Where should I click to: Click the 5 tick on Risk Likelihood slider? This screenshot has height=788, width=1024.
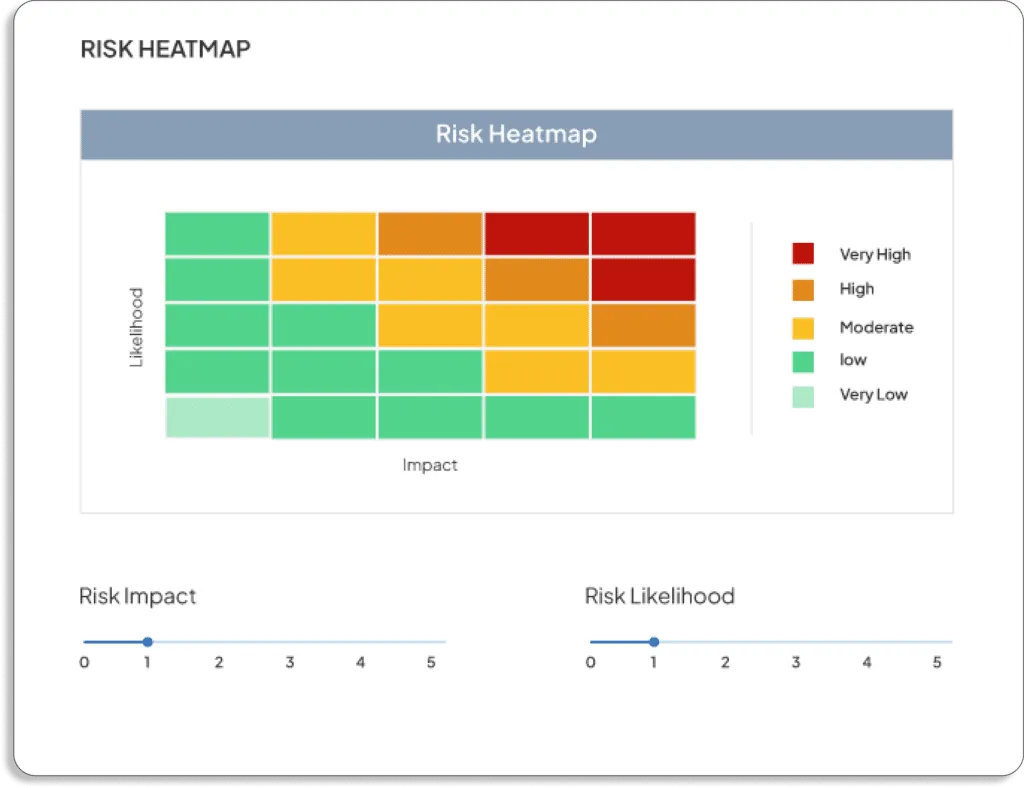(937, 662)
